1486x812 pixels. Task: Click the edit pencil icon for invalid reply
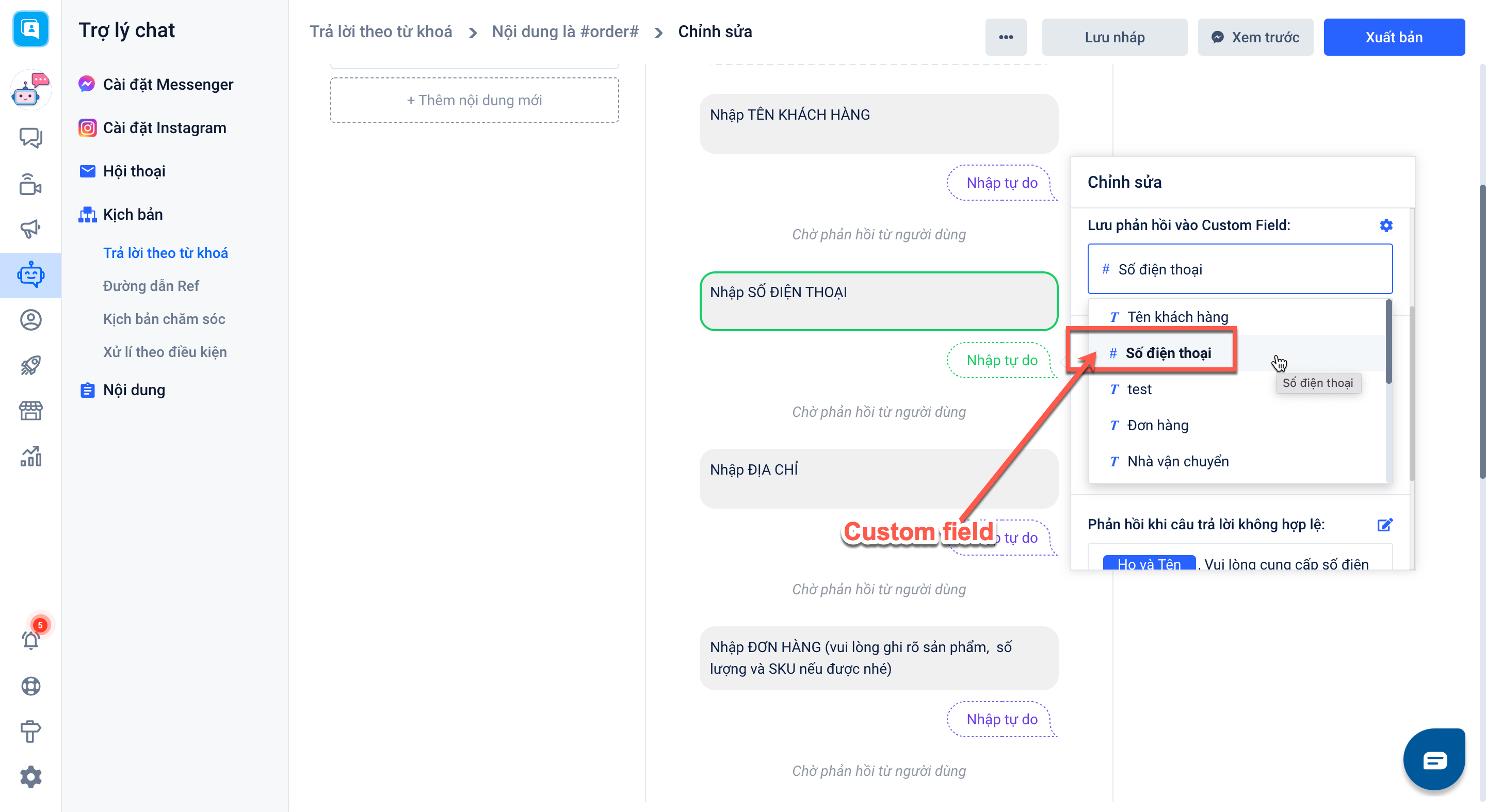1384,524
